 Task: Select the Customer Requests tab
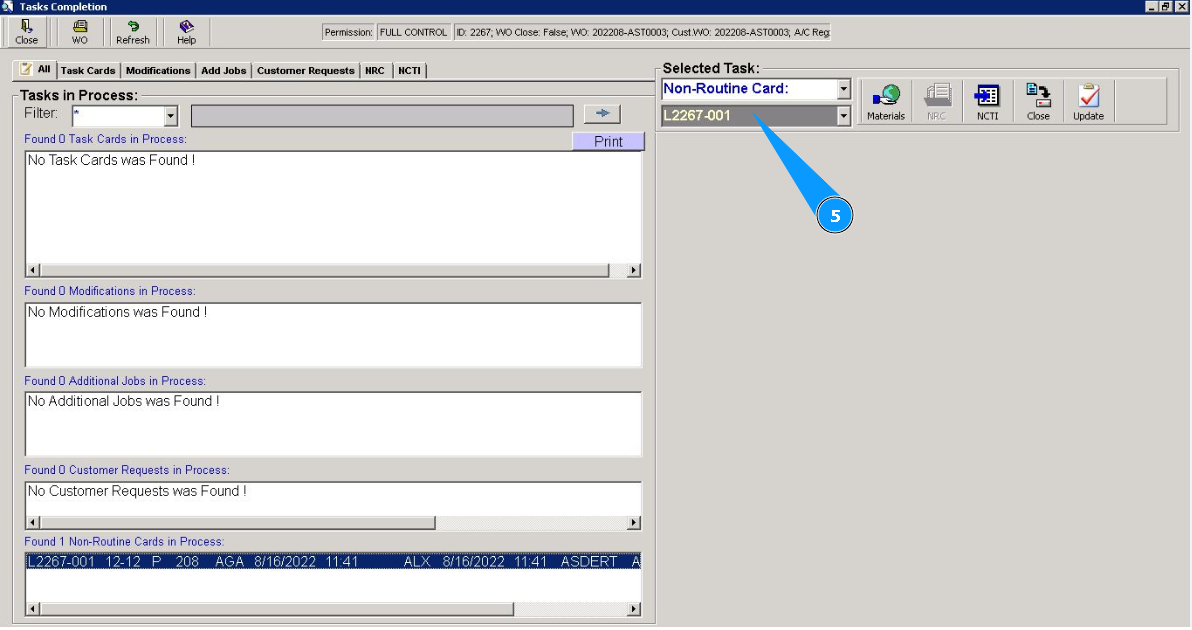(306, 71)
